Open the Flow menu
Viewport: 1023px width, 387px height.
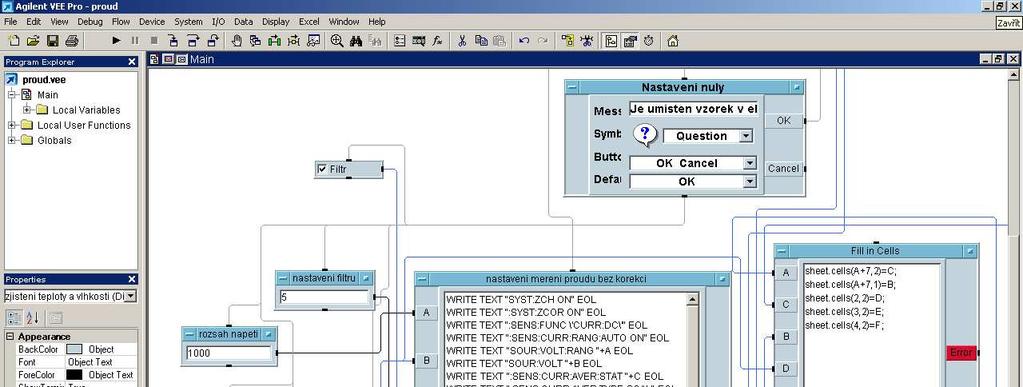tap(121, 22)
